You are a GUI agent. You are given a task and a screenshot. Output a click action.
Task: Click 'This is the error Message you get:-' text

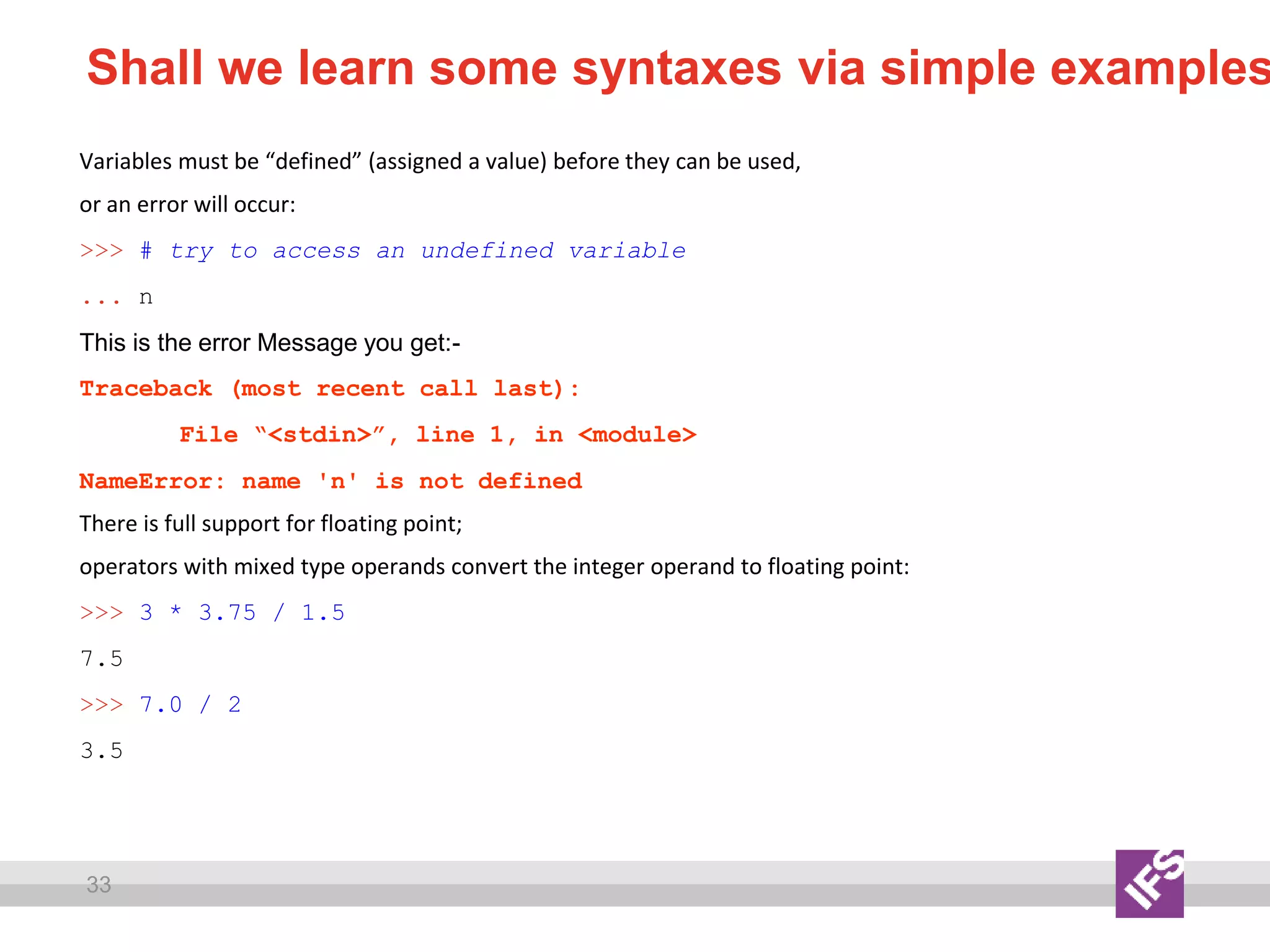(x=270, y=343)
